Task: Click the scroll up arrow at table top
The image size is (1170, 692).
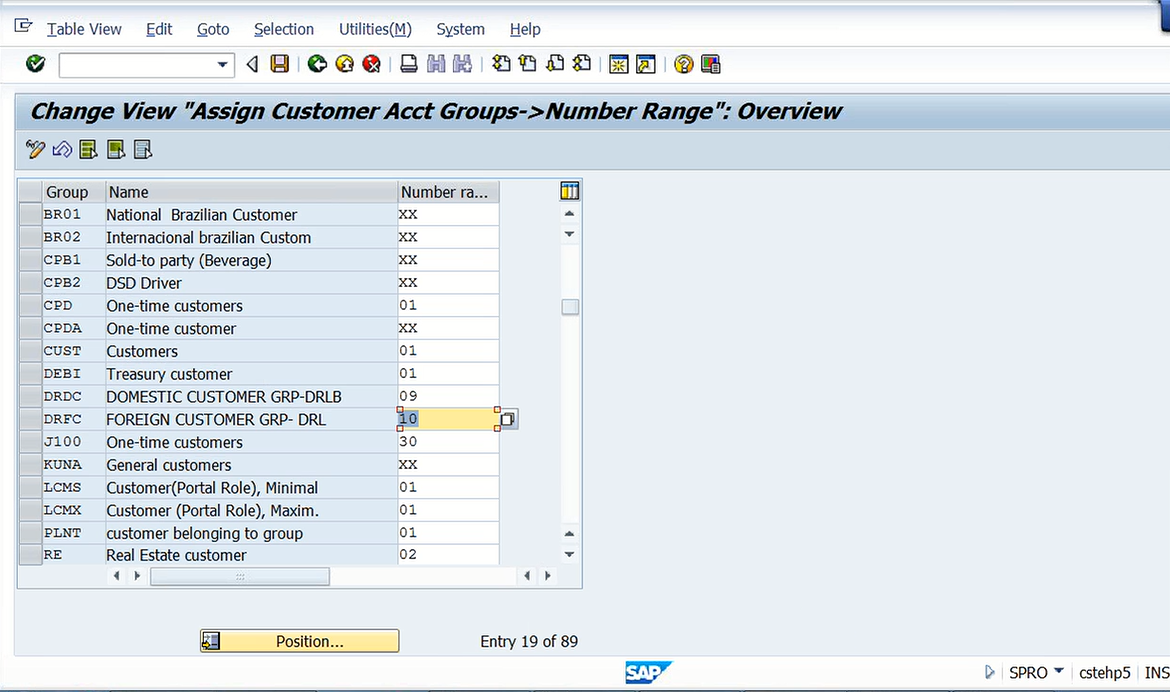Action: coord(569,213)
